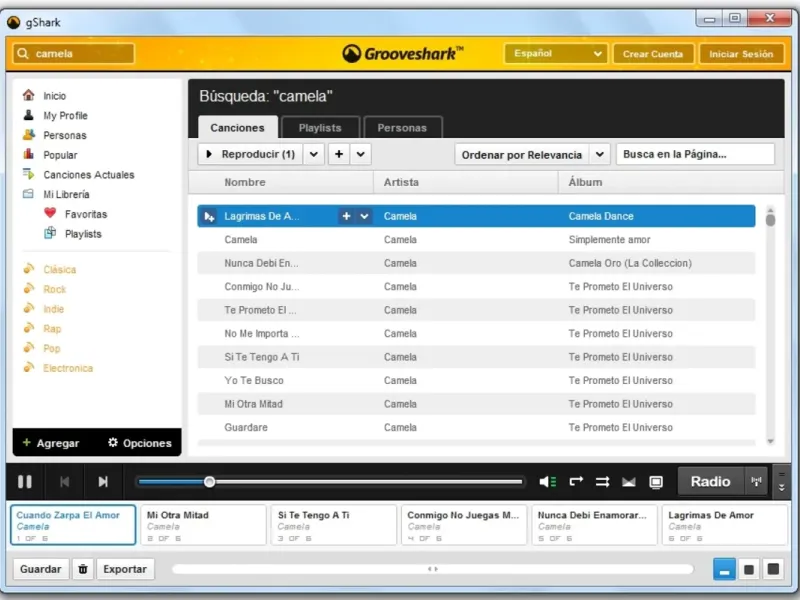Toggle crossfade icon in player bar
Image resolution: width=800 pixels, height=600 pixels.
click(x=629, y=482)
